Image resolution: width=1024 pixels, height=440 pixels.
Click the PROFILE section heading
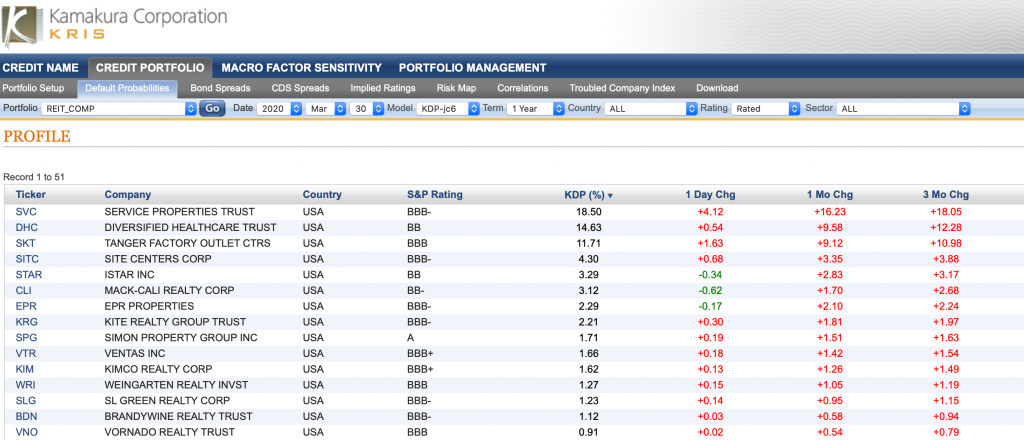pos(37,136)
